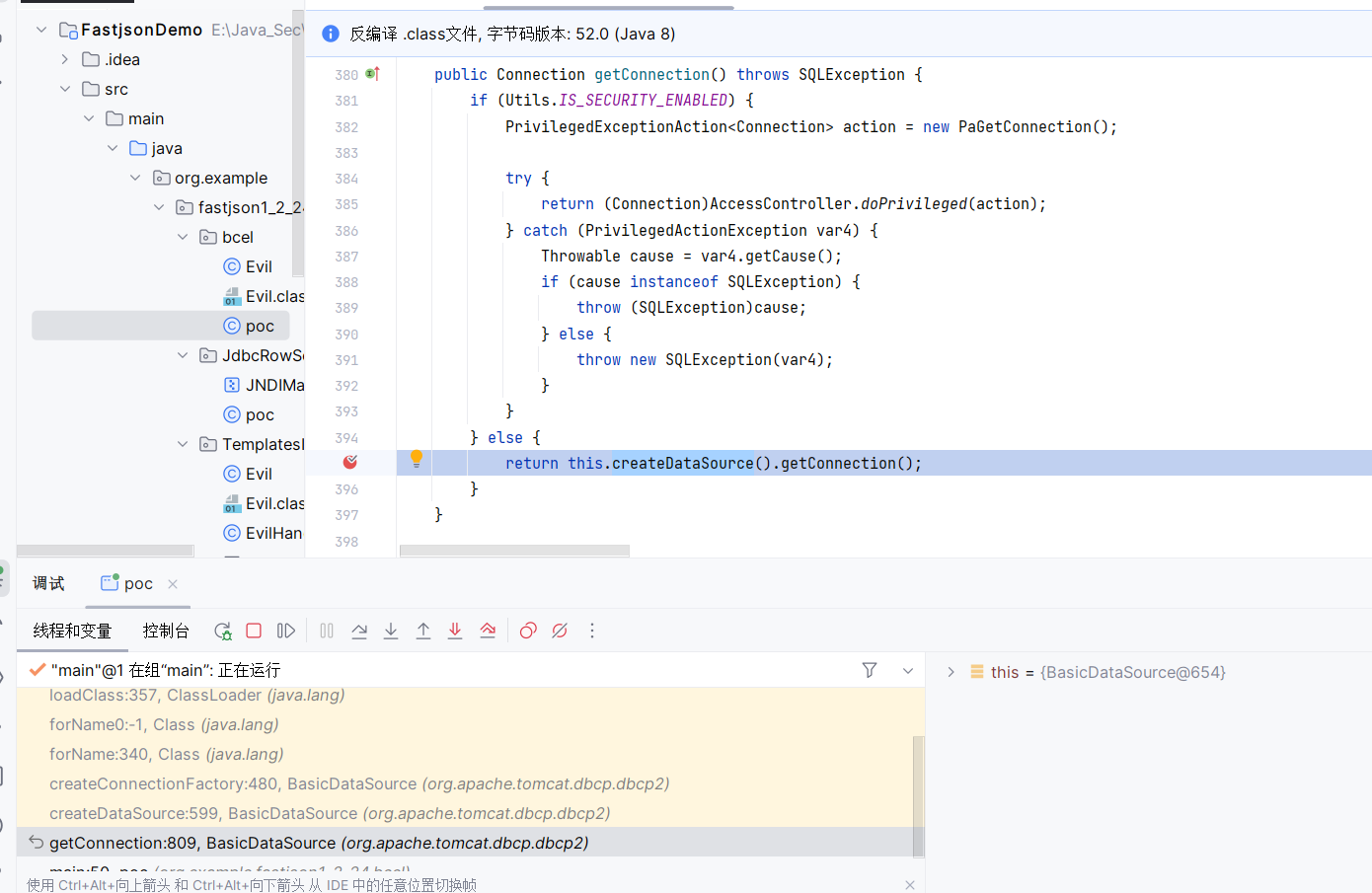The width and height of the screenshot is (1372, 893).
Task: Click the frames filter icon
Action: point(870,670)
